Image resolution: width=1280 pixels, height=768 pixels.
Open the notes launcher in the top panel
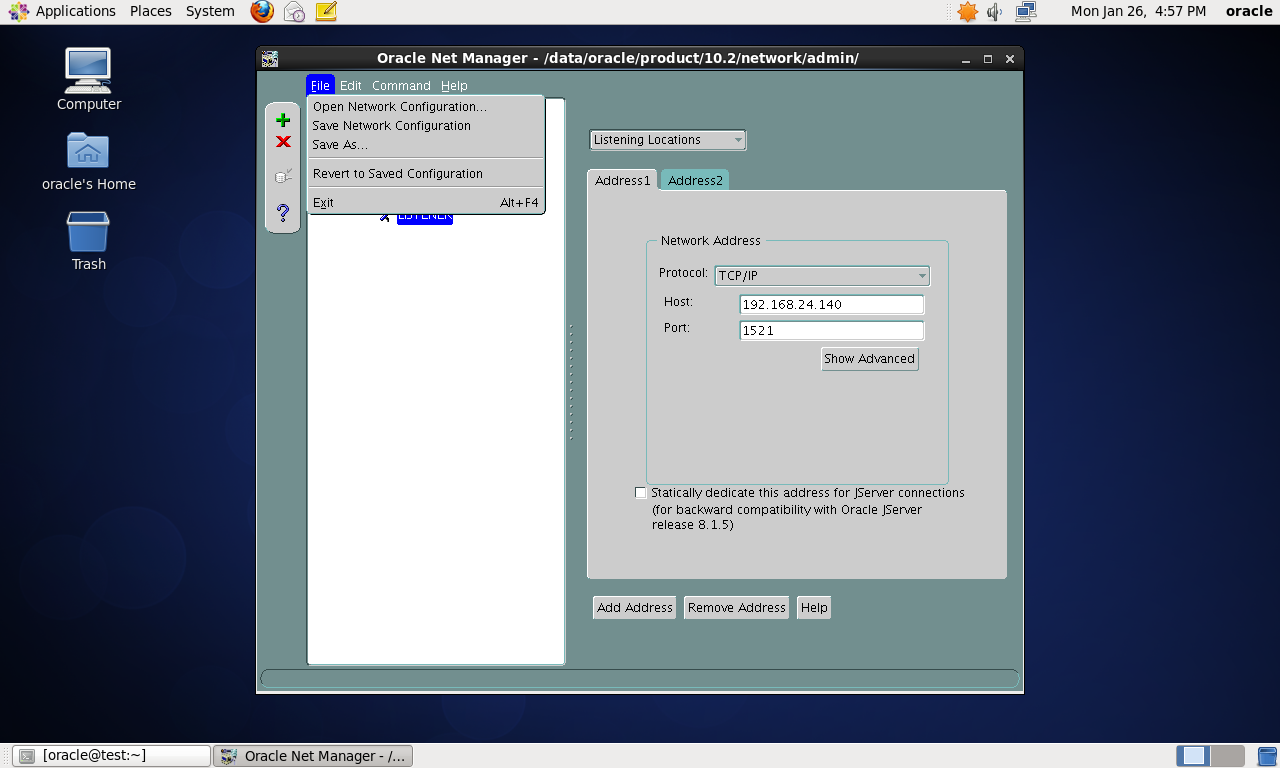click(x=326, y=11)
